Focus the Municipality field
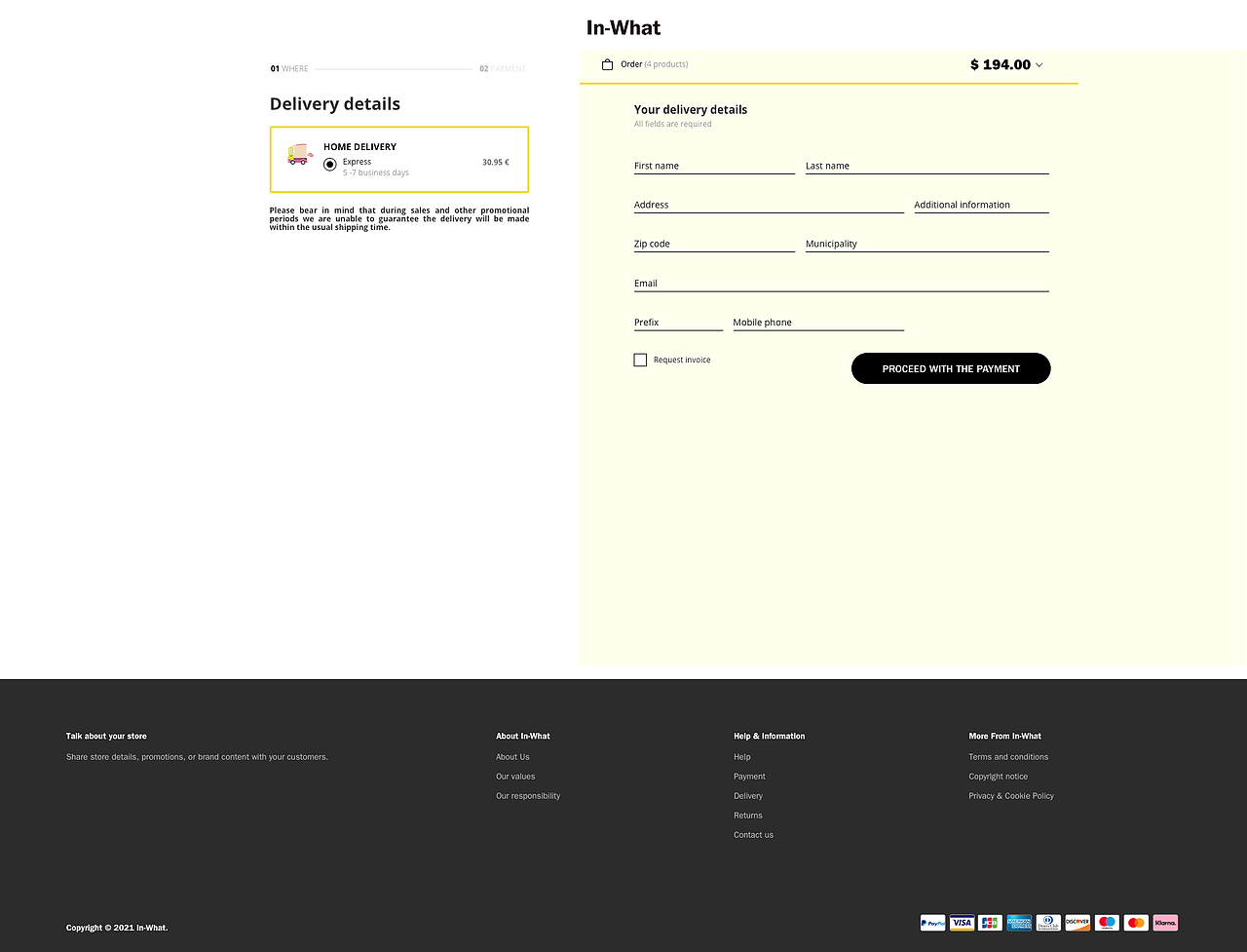This screenshot has width=1247, height=952. tap(927, 244)
